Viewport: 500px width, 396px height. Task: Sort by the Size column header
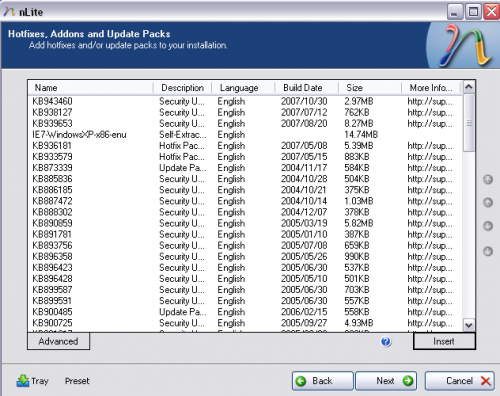370,88
